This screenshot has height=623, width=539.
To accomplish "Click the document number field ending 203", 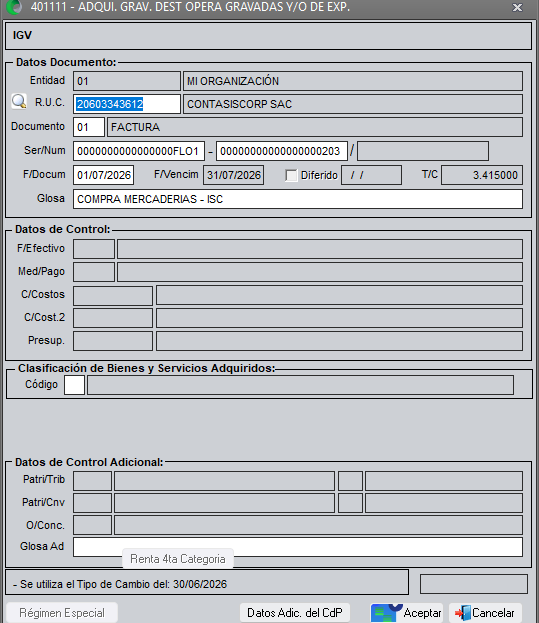I will [282, 151].
